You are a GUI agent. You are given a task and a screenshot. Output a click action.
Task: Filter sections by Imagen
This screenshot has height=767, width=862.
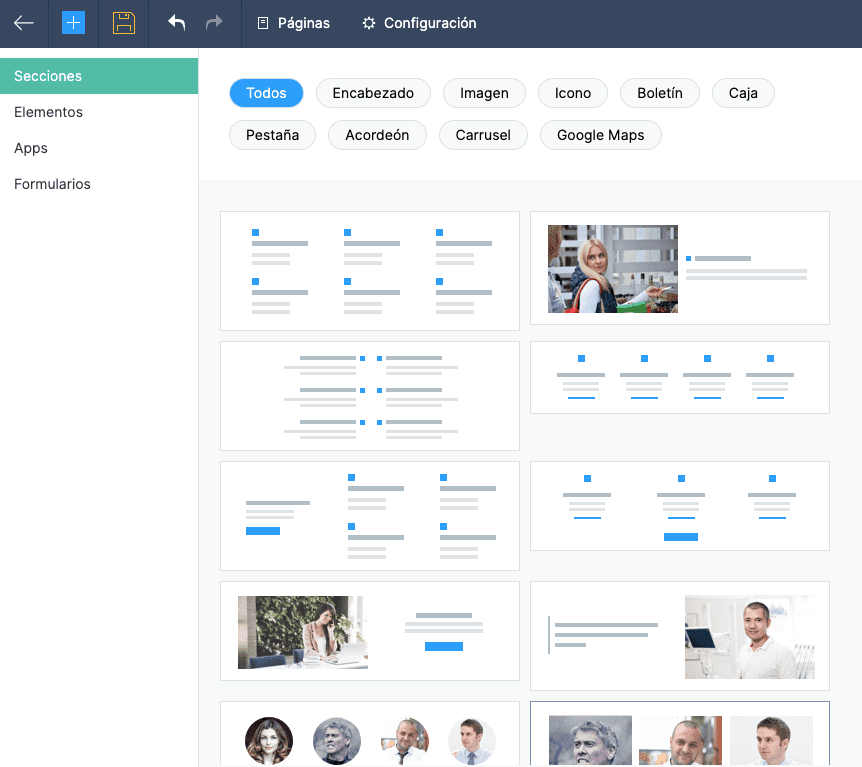point(484,93)
